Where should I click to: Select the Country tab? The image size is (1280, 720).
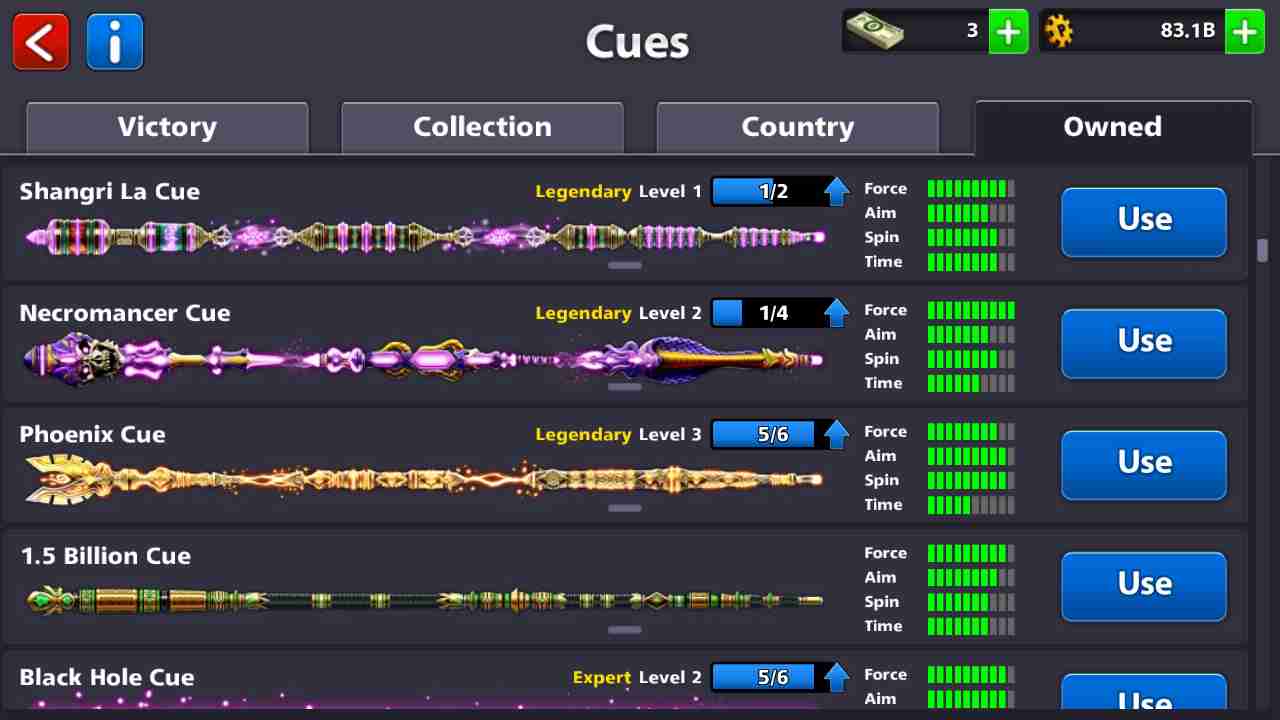pos(797,127)
